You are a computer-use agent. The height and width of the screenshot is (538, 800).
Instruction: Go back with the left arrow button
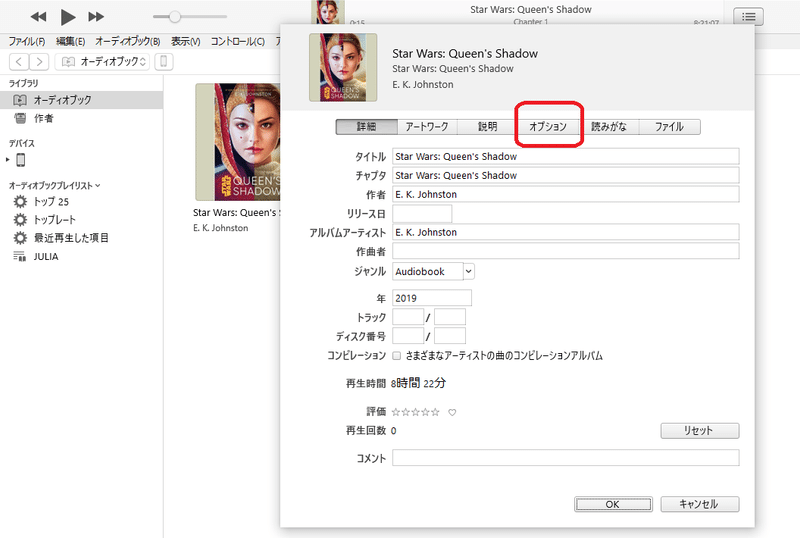pyautogui.click(x=19, y=62)
